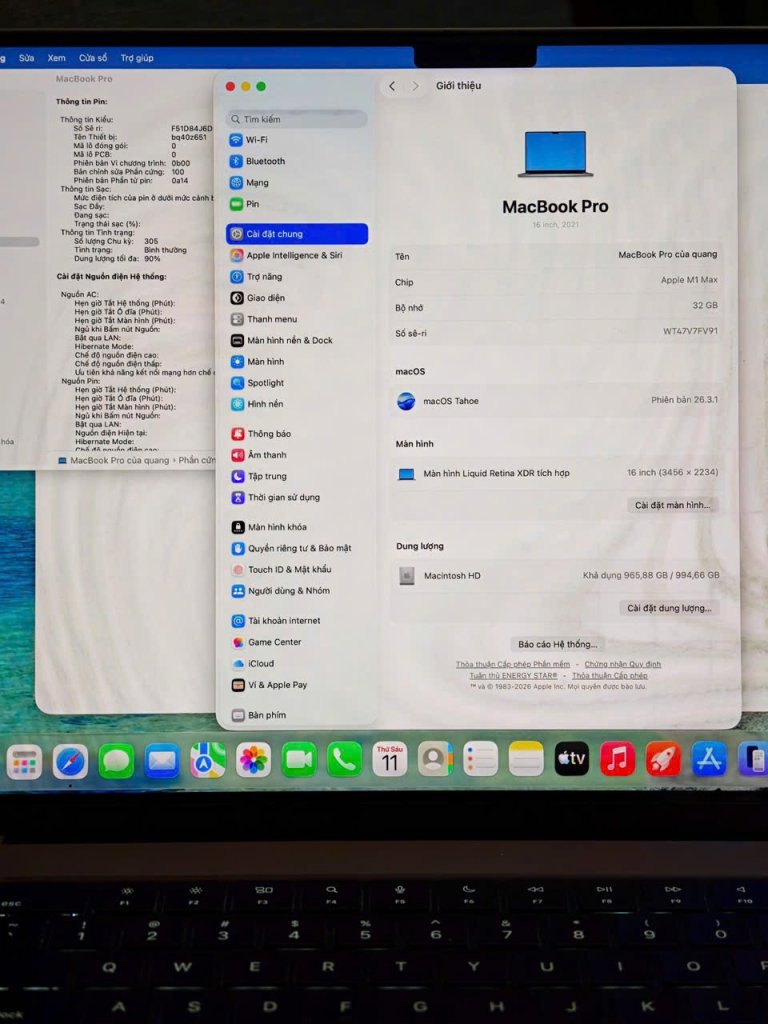Open the Sửa menu in menu bar
Screen dimensions: 768x1024
(x=26, y=58)
